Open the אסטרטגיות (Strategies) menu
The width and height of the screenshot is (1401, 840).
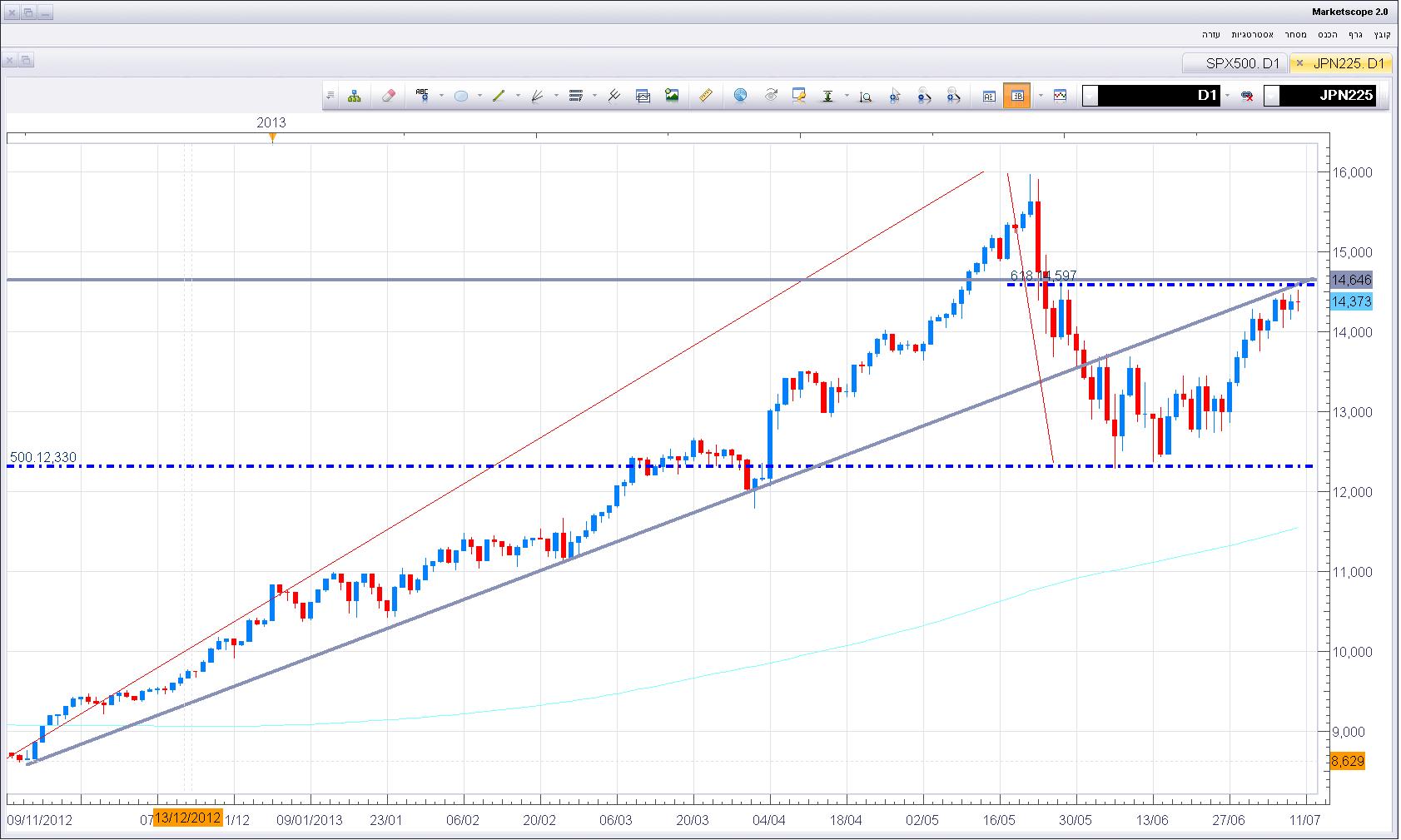(x=1252, y=34)
